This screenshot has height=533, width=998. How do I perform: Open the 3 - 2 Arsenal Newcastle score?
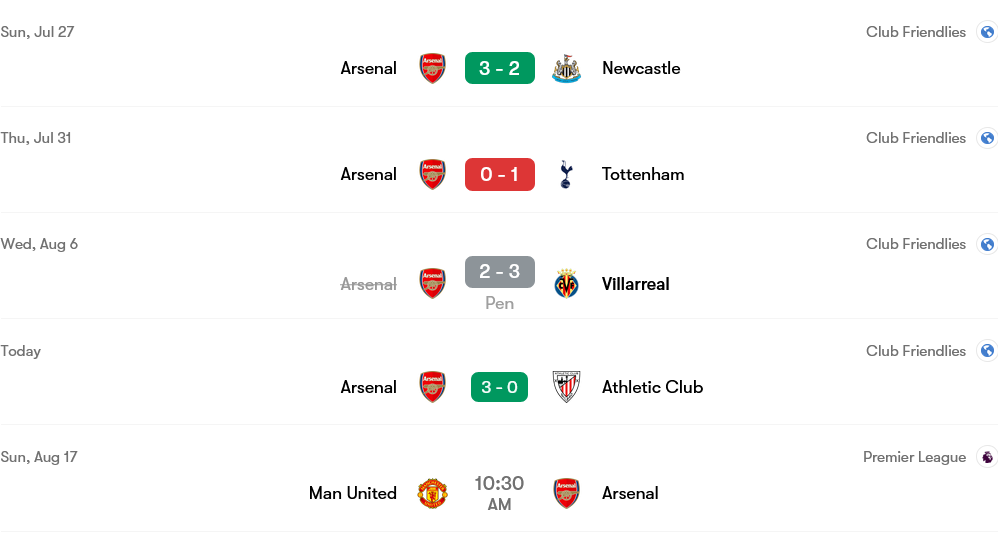(500, 68)
